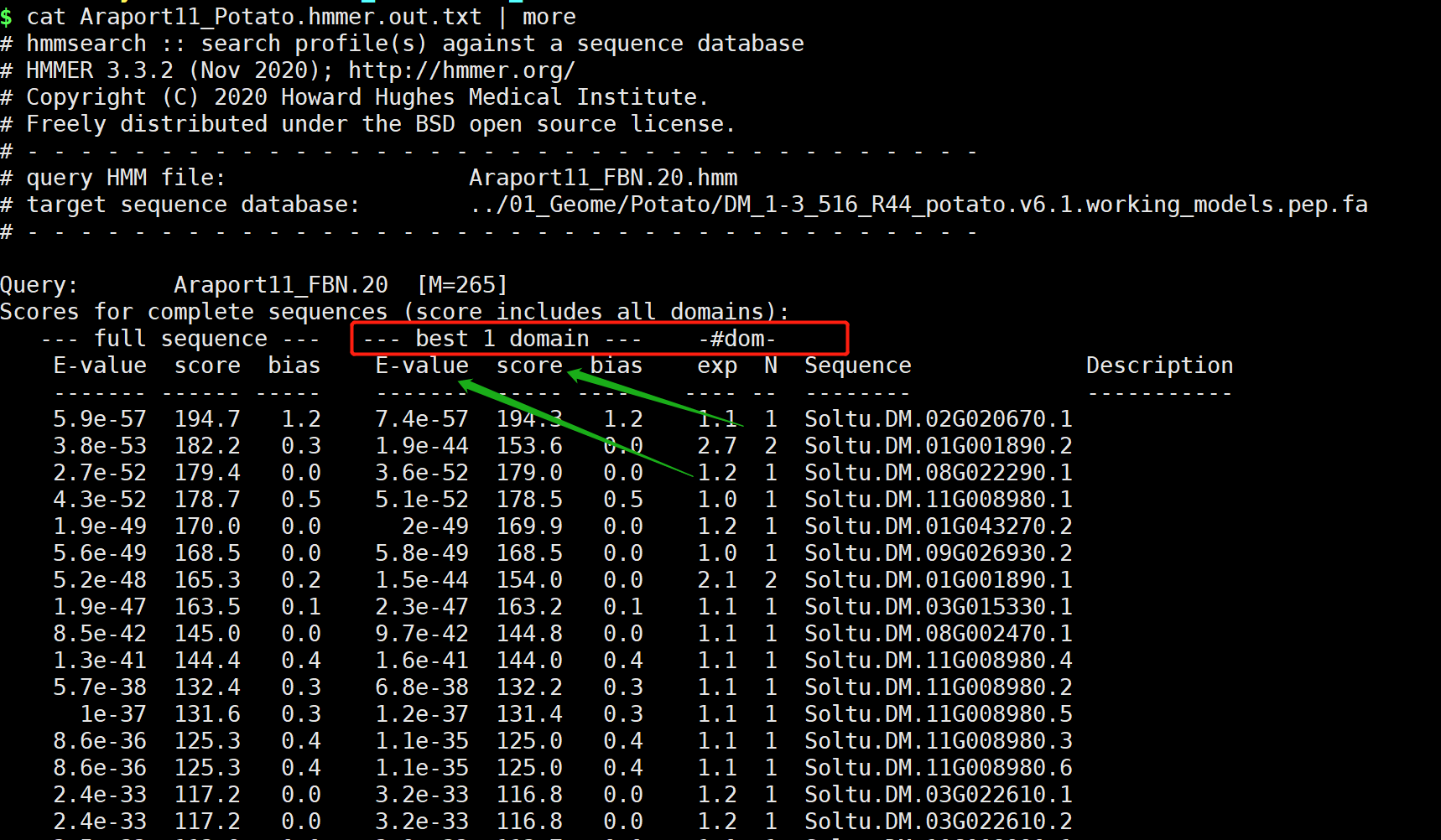Click best domain E-value 7.4e-57
Viewport: 1441px width, 840px height.
tap(422, 419)
